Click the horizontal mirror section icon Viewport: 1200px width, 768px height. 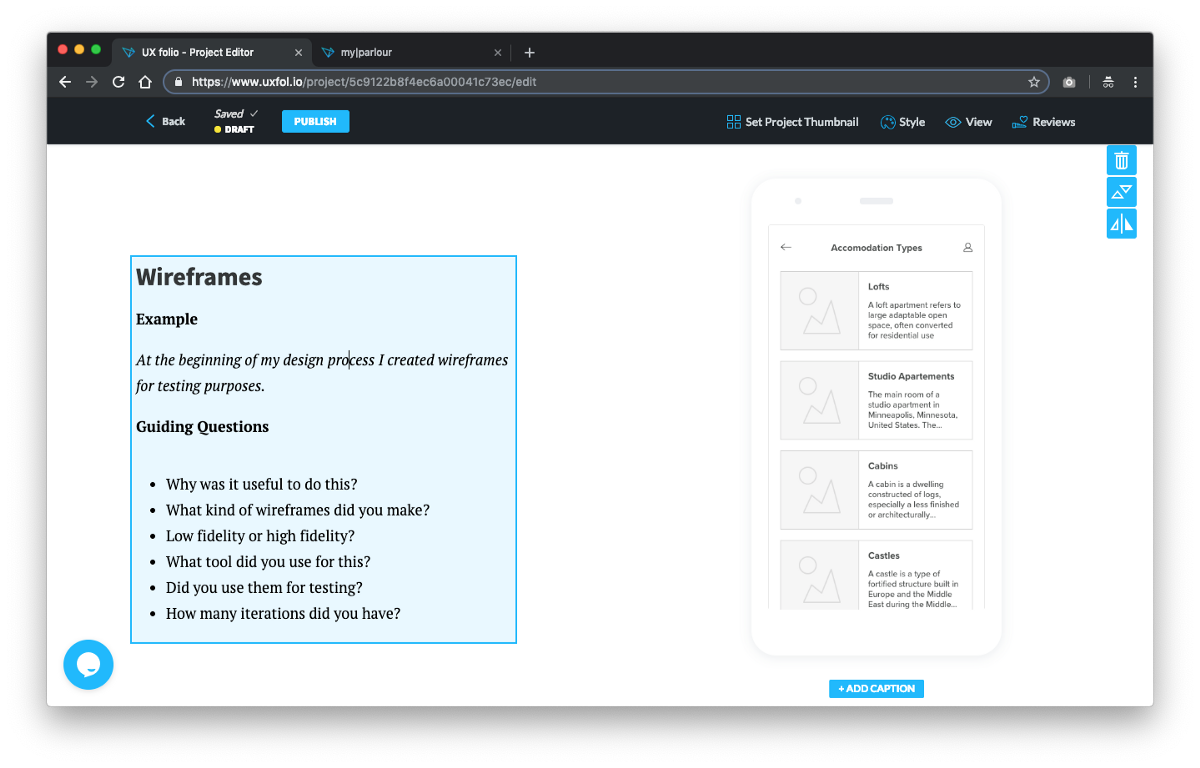[x=1122, y=224]
